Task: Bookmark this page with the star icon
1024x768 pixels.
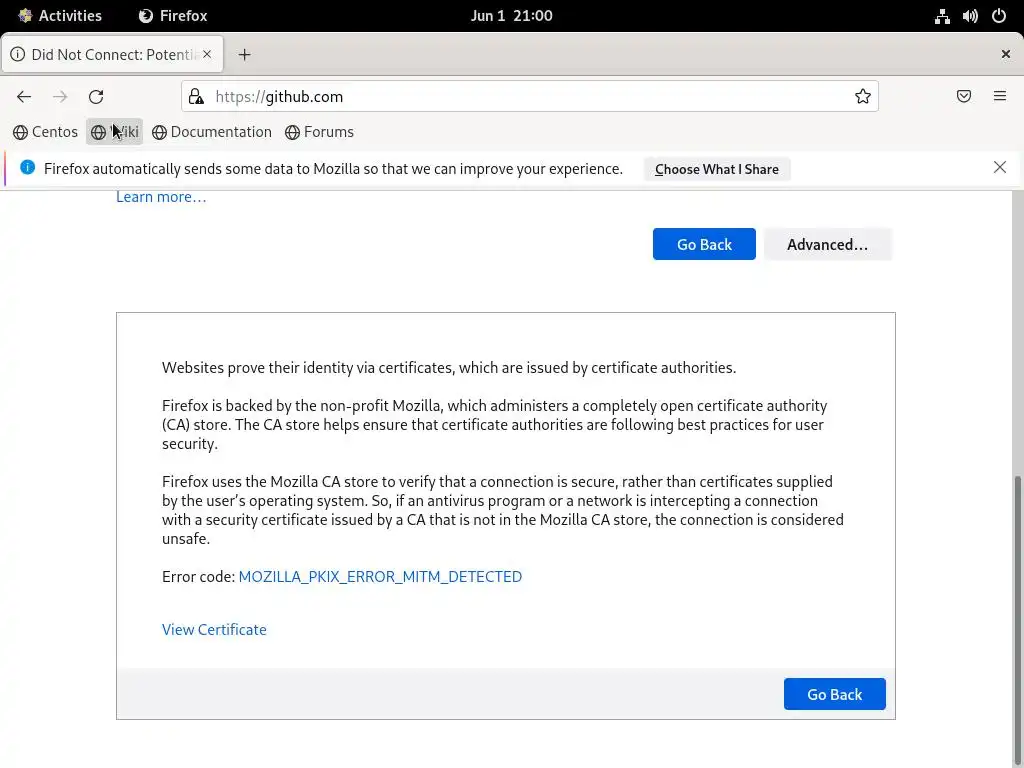Action: tap(863, 97)
